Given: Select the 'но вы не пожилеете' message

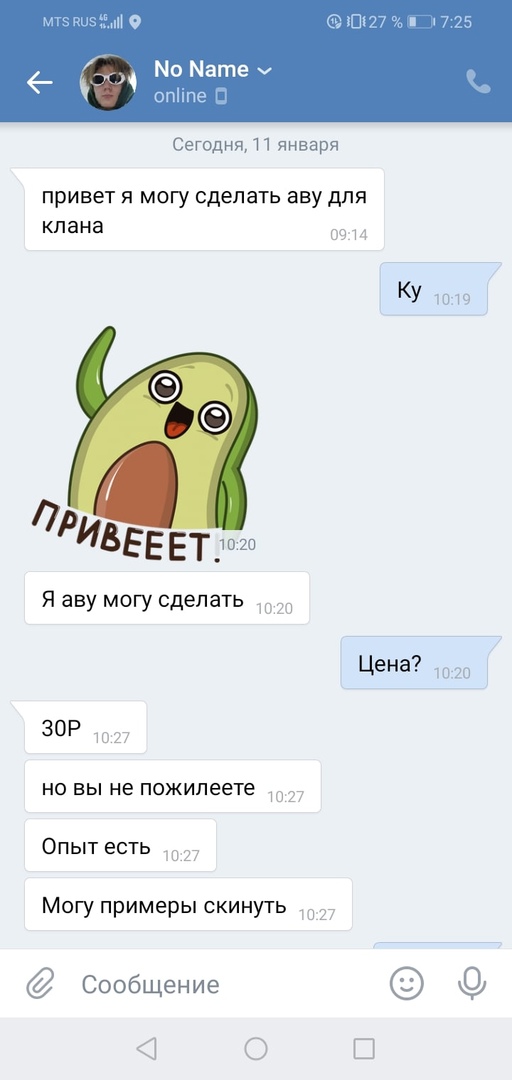Looking at the screenshot, I should [173, 786].
